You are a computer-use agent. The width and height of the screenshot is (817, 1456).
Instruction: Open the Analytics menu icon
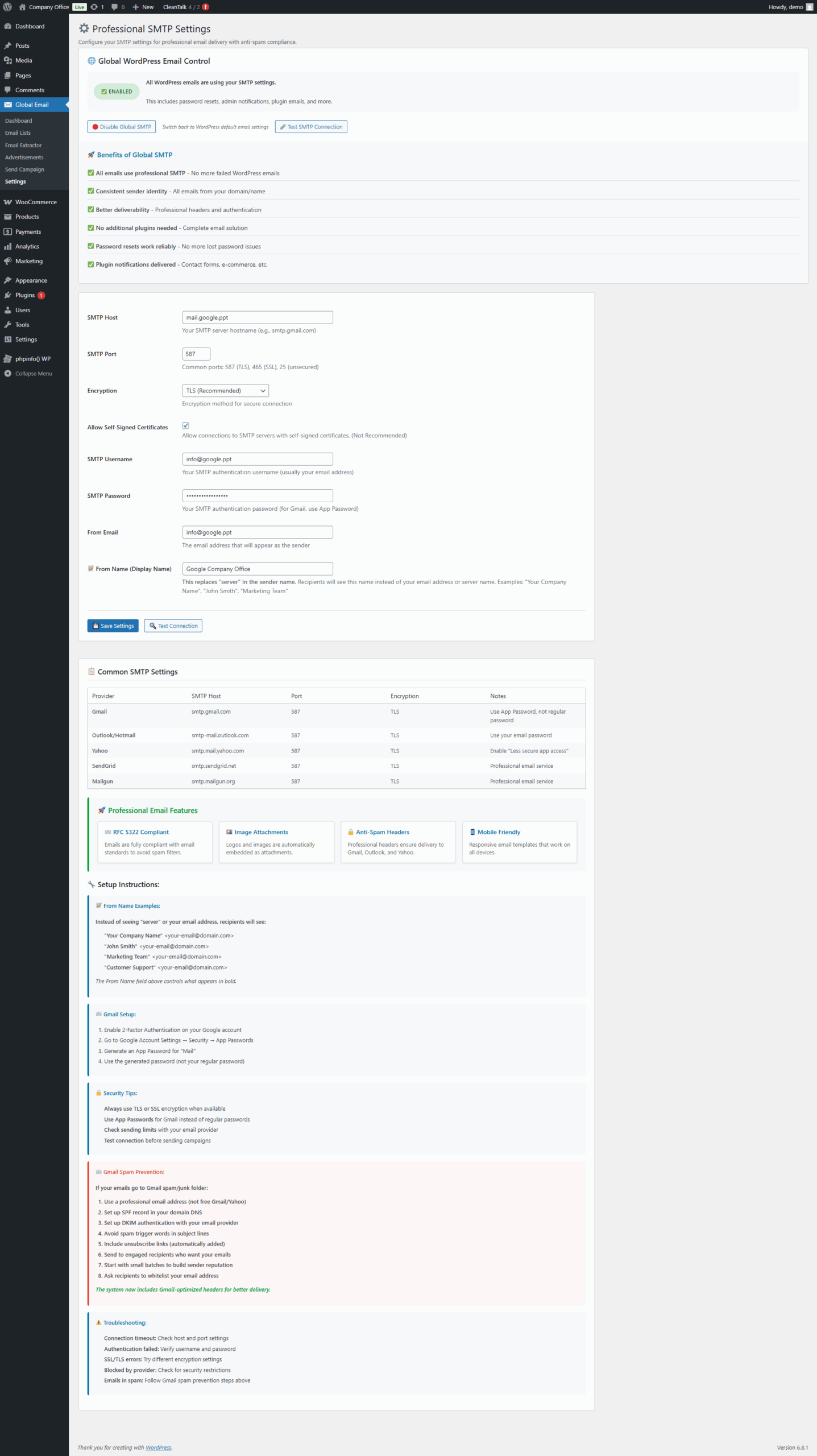8,246
